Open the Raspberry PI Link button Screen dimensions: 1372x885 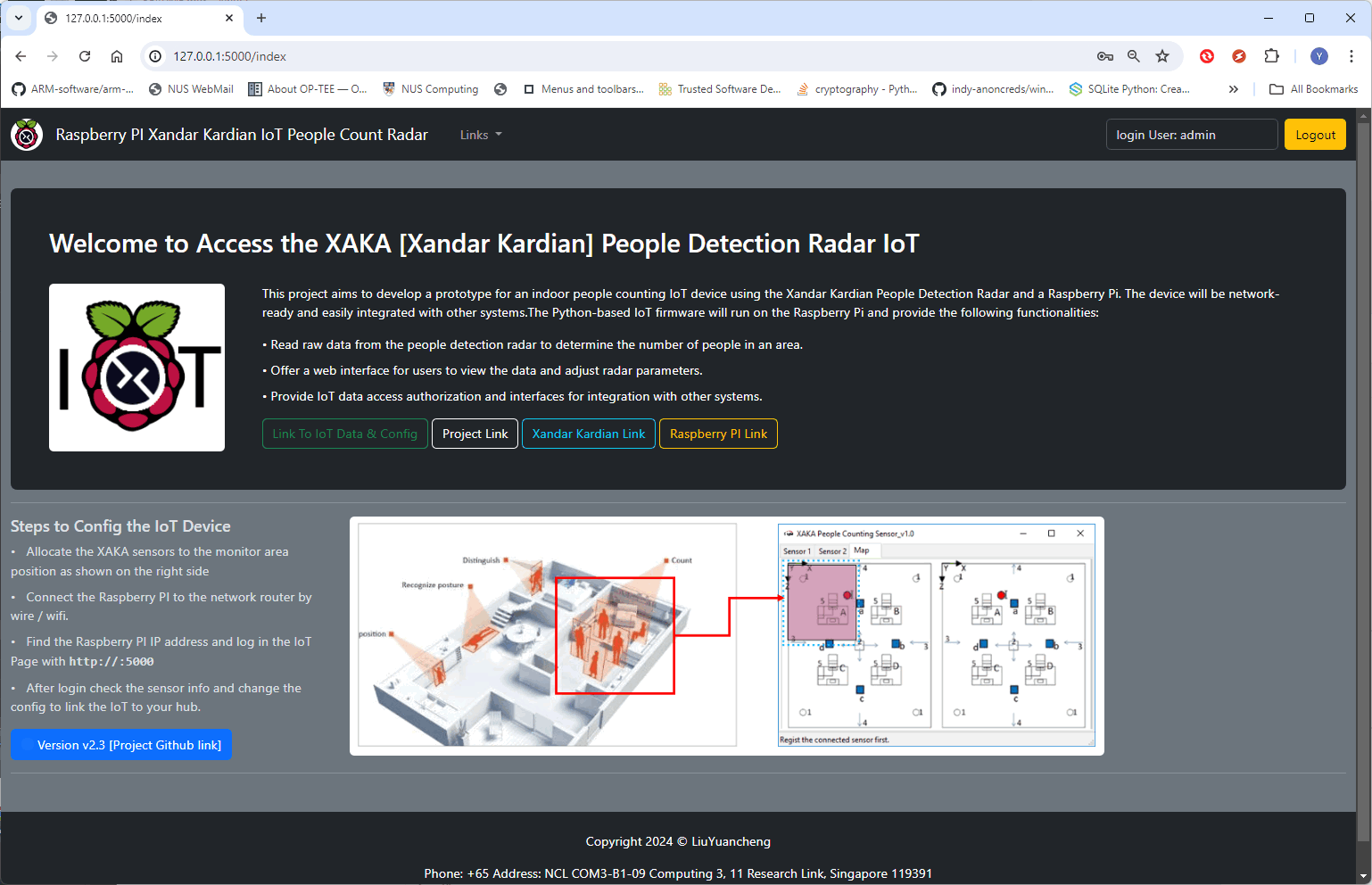pyautogui.click(x=718, y=434)
